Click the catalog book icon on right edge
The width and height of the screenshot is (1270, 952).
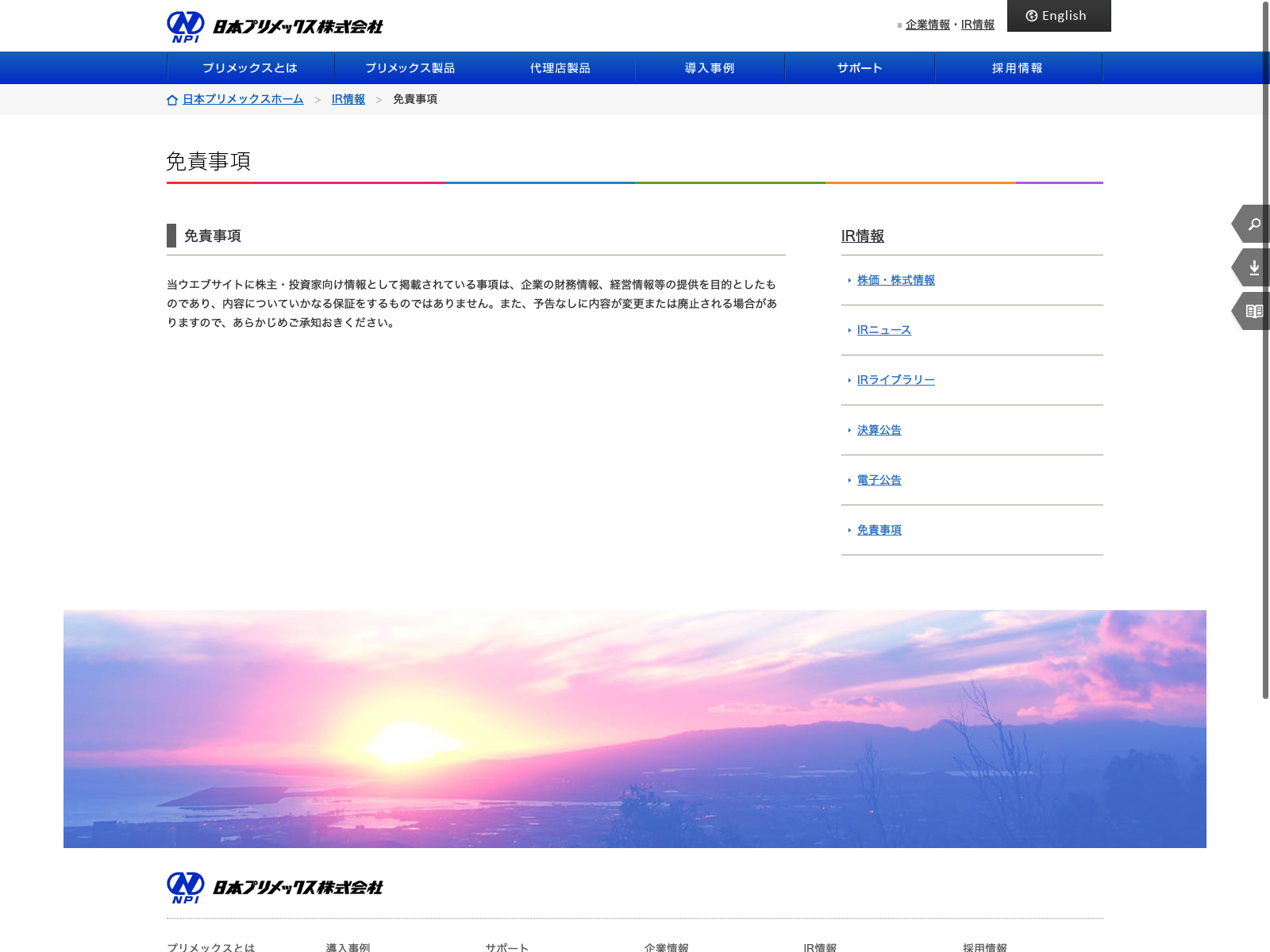[1253, 311]
